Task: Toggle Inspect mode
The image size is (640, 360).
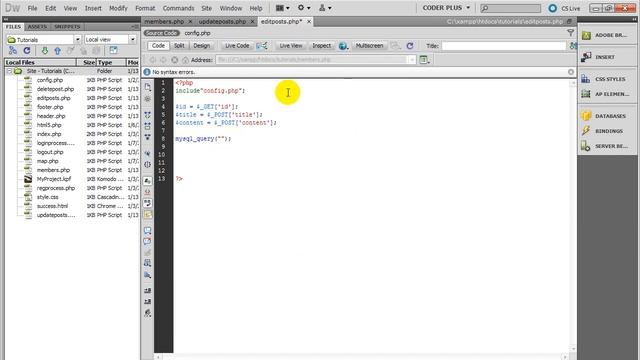Action: pos(322,46)
